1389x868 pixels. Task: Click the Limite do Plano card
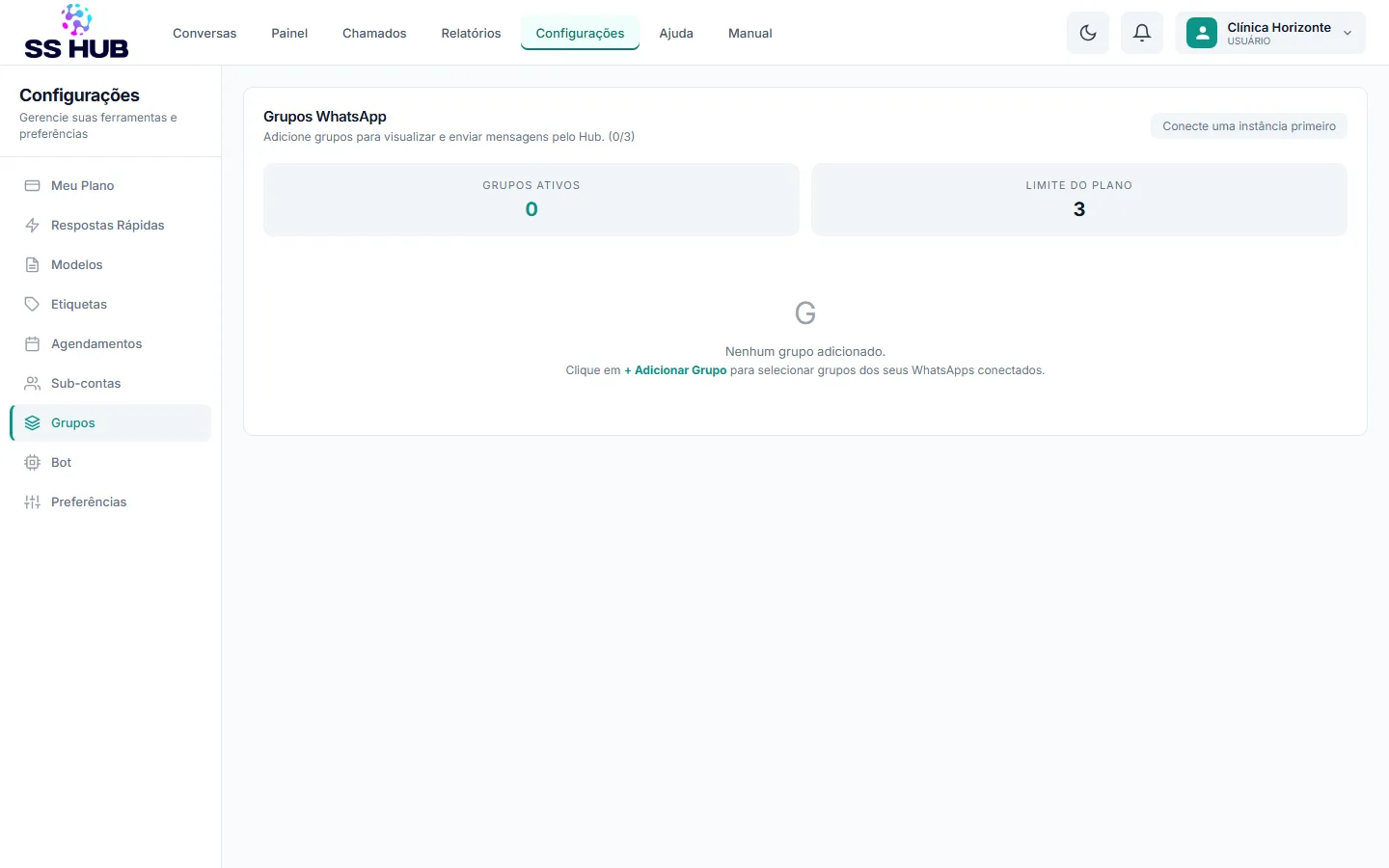(x=1079, y=200)
